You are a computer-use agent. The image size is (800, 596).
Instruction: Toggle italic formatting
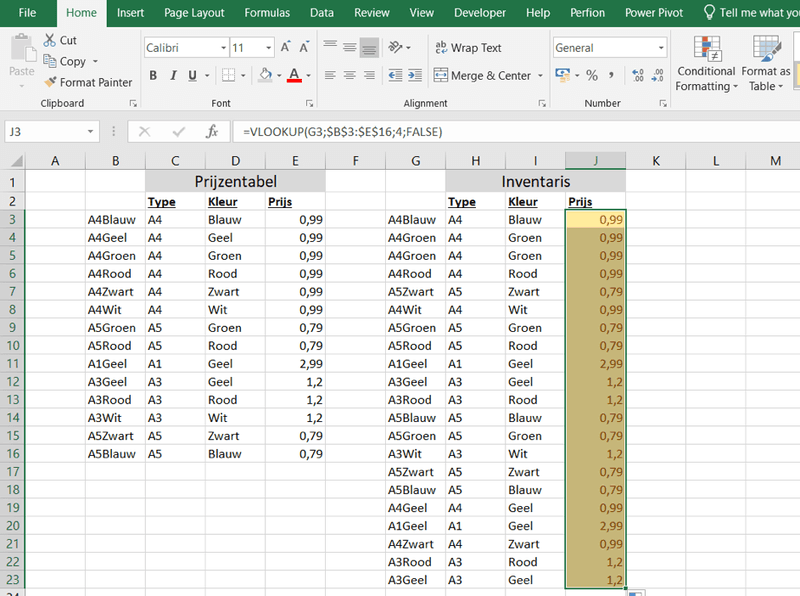coord(173,76)
